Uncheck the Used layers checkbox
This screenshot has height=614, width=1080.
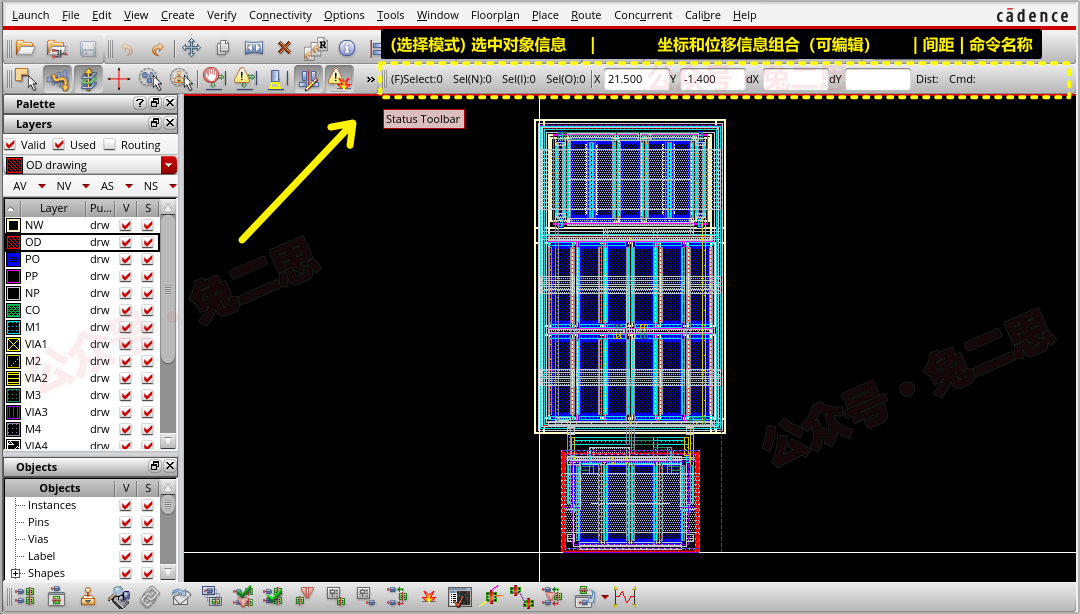tap(59, 145)
